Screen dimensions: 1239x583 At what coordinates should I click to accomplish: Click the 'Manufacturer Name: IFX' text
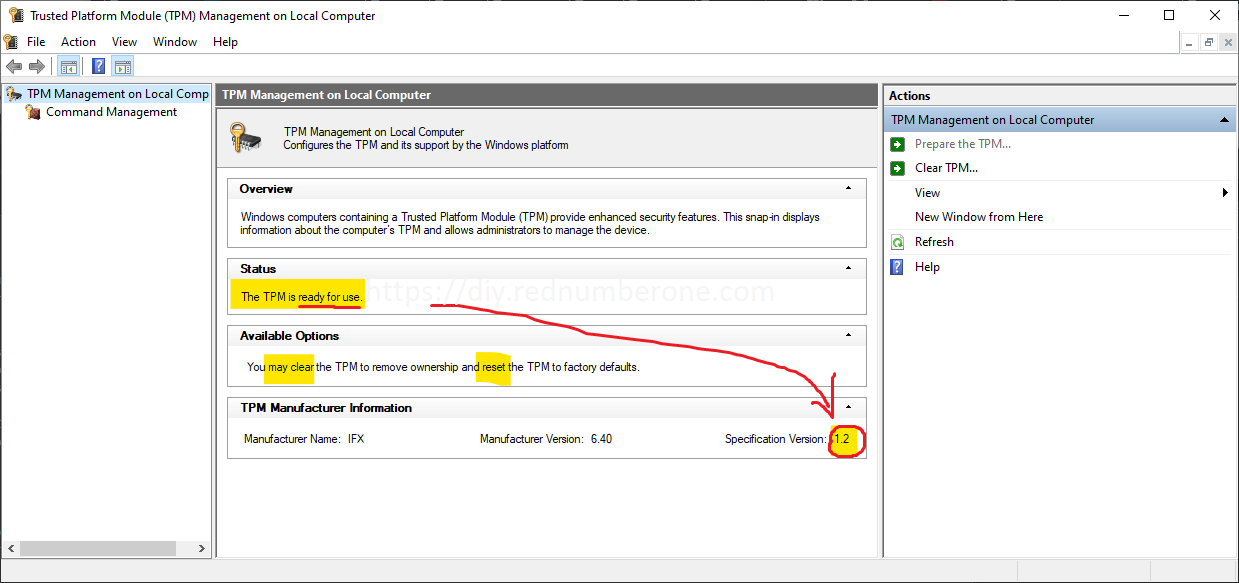point(304,439)
